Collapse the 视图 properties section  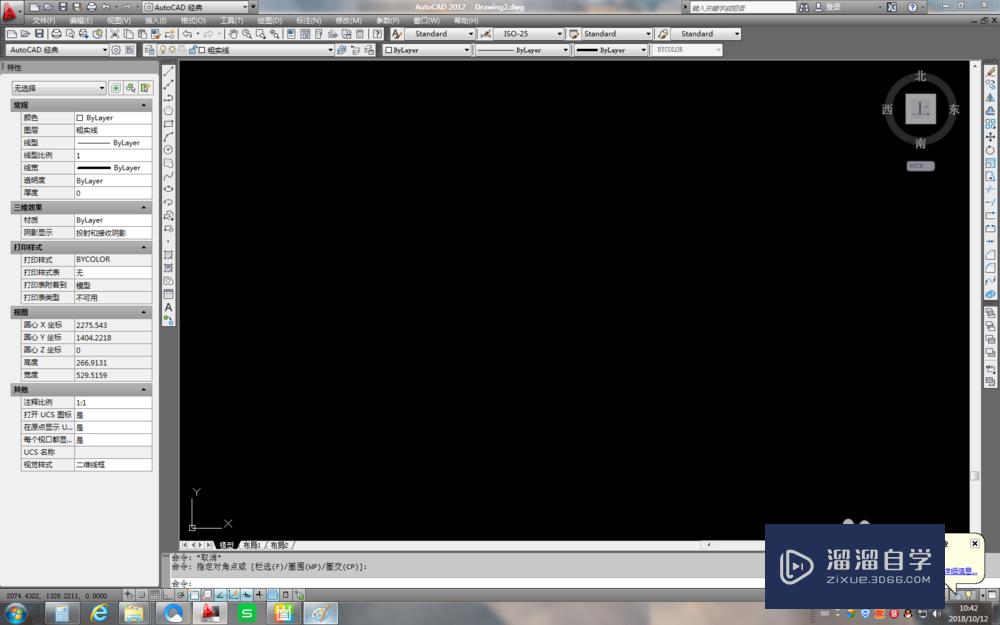tap(143, 312)
